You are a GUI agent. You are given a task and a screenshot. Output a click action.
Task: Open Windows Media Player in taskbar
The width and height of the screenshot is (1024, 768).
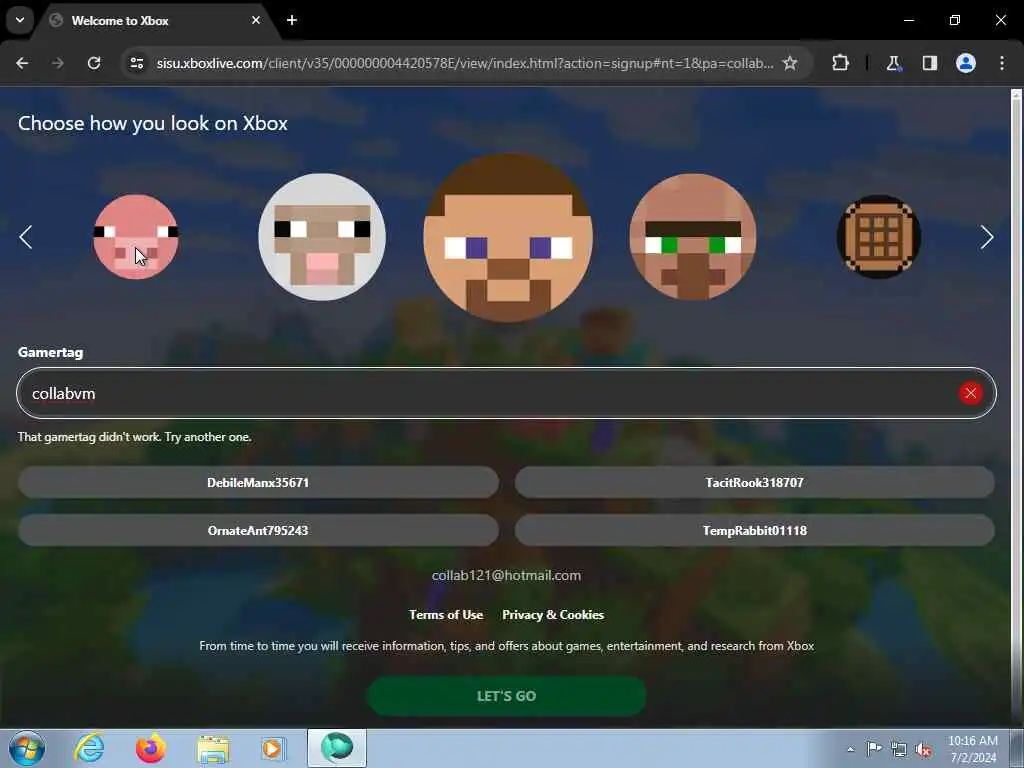(x=274, y=748)
